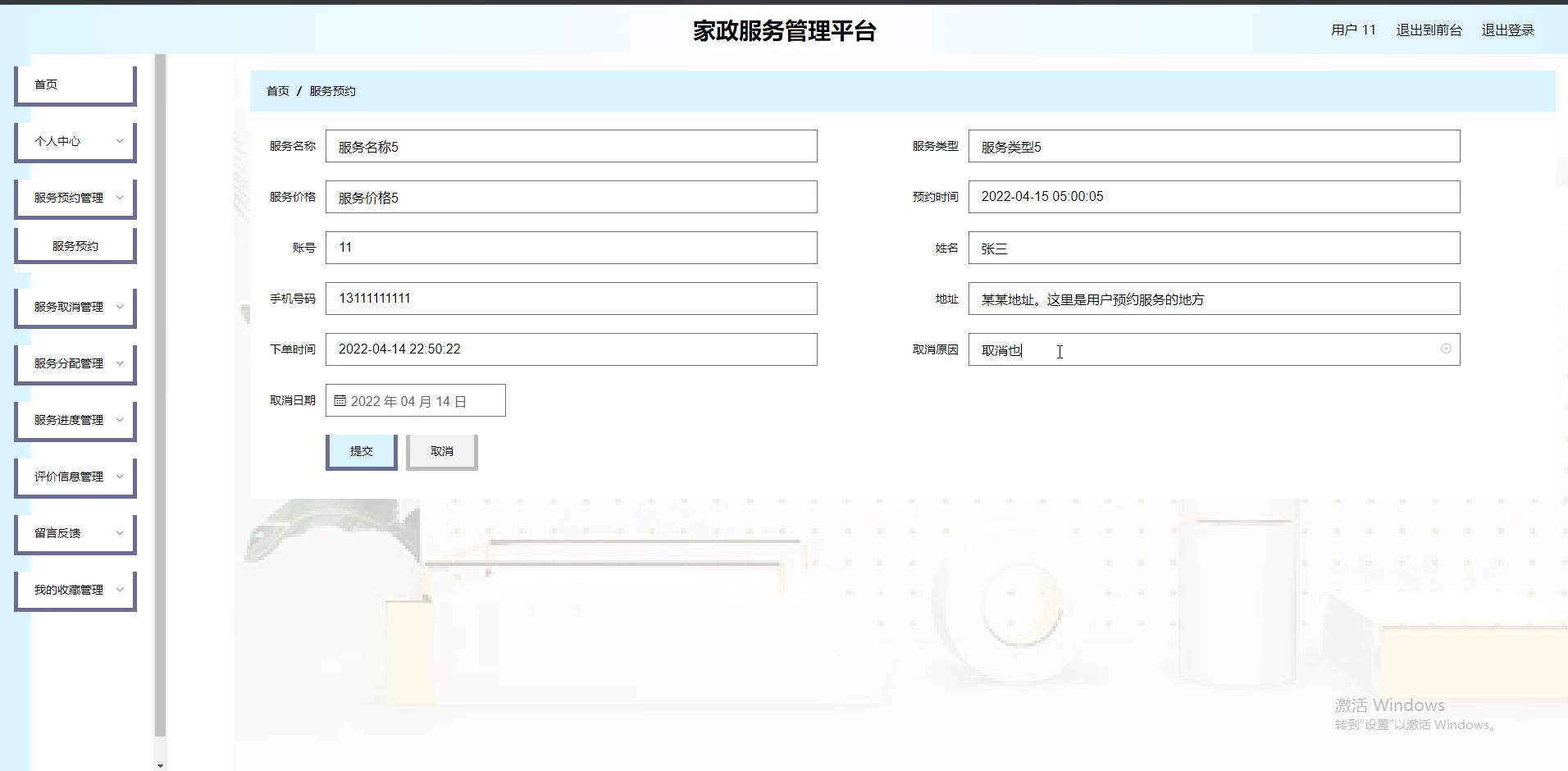Click the calendar icon in 取消日期 field
The width and height of the screenshot is (1568, 771).
(340, 401)
